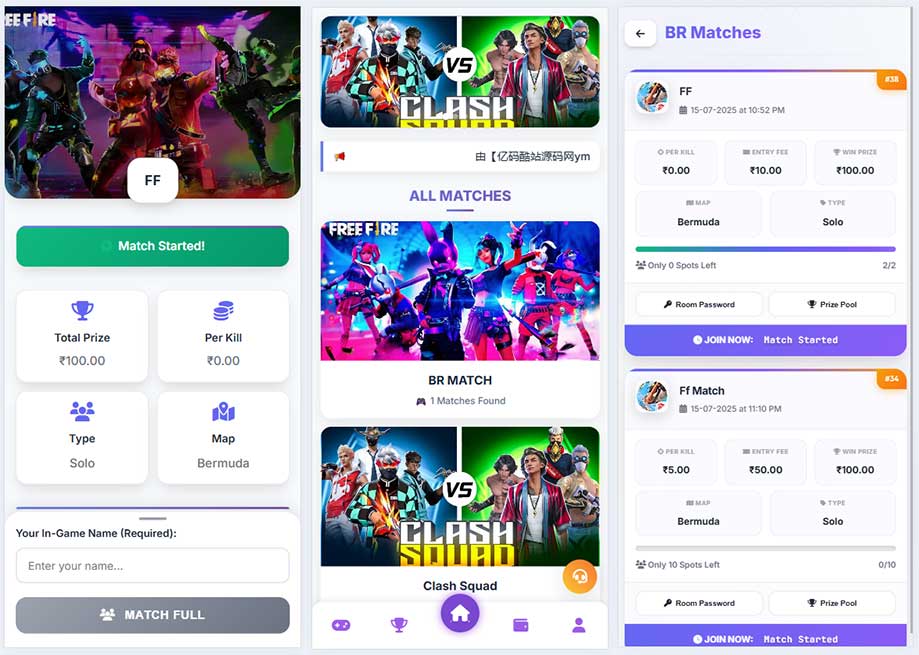Show Room Password for Ff Match

699,603
